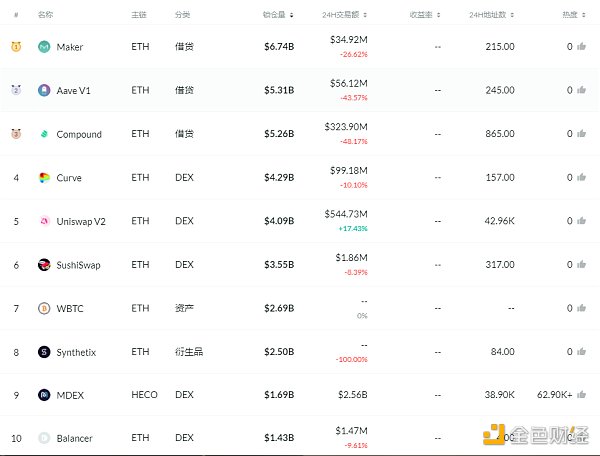The width and height of the screenshot is (600, 456).
Task: Click the WBTC coin icon
Action: click(44, 308)
